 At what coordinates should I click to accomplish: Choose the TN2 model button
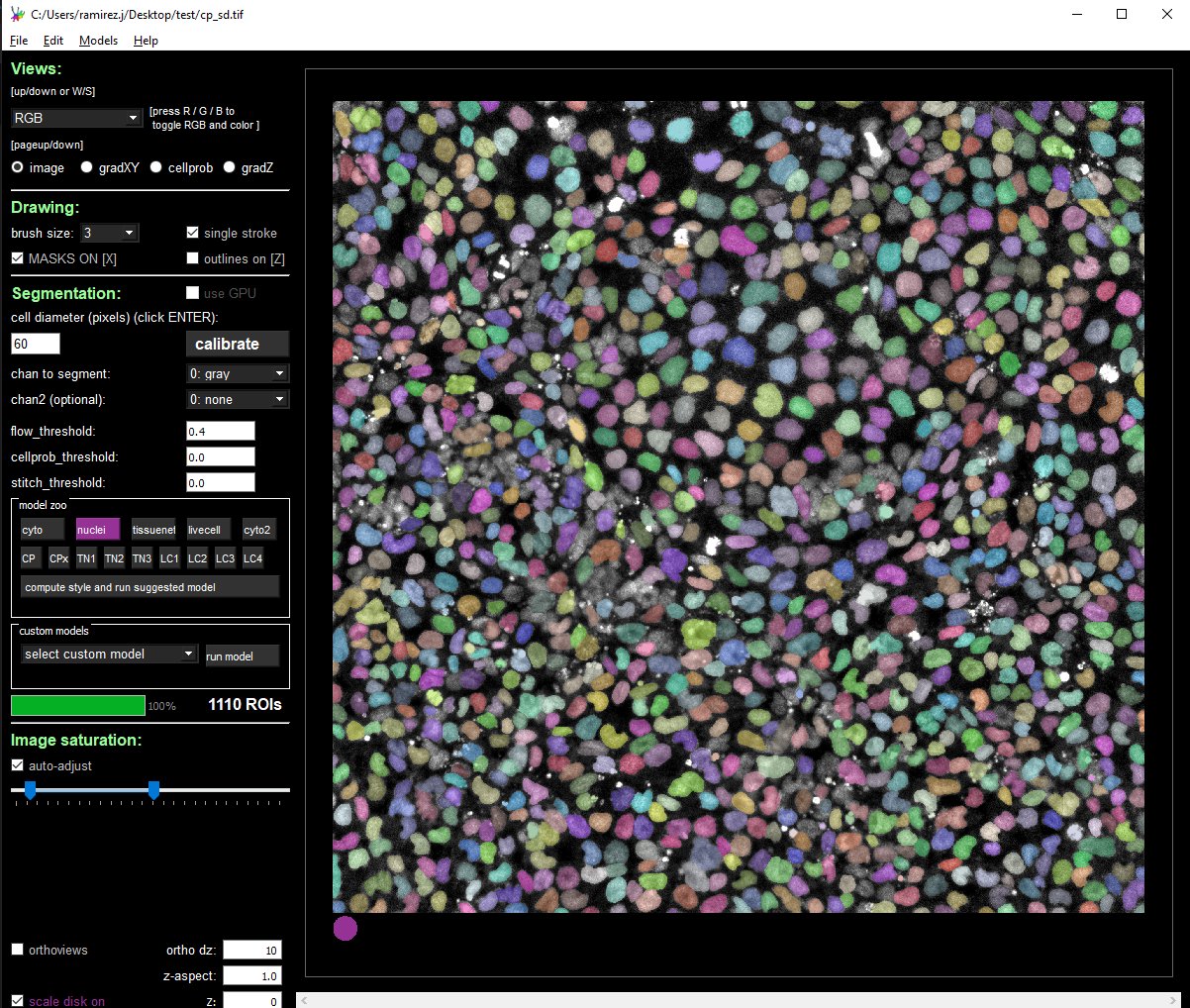tap(114, 557)
